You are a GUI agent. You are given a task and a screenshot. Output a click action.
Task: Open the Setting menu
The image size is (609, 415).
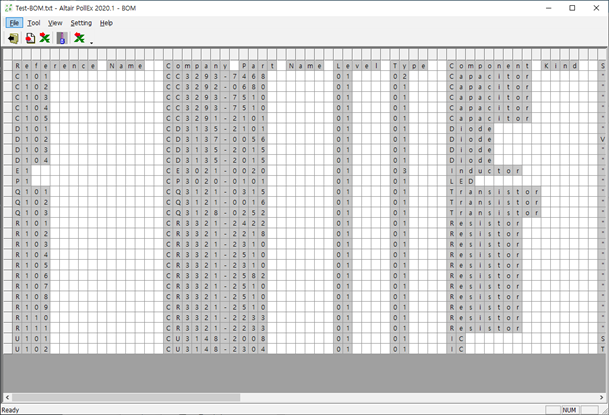tap(81, 22)
